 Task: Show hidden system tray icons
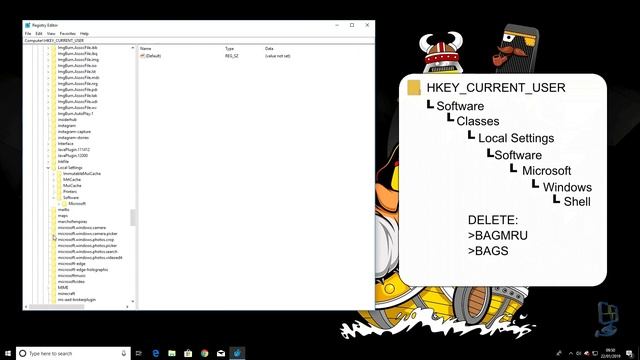click(571, 353)
